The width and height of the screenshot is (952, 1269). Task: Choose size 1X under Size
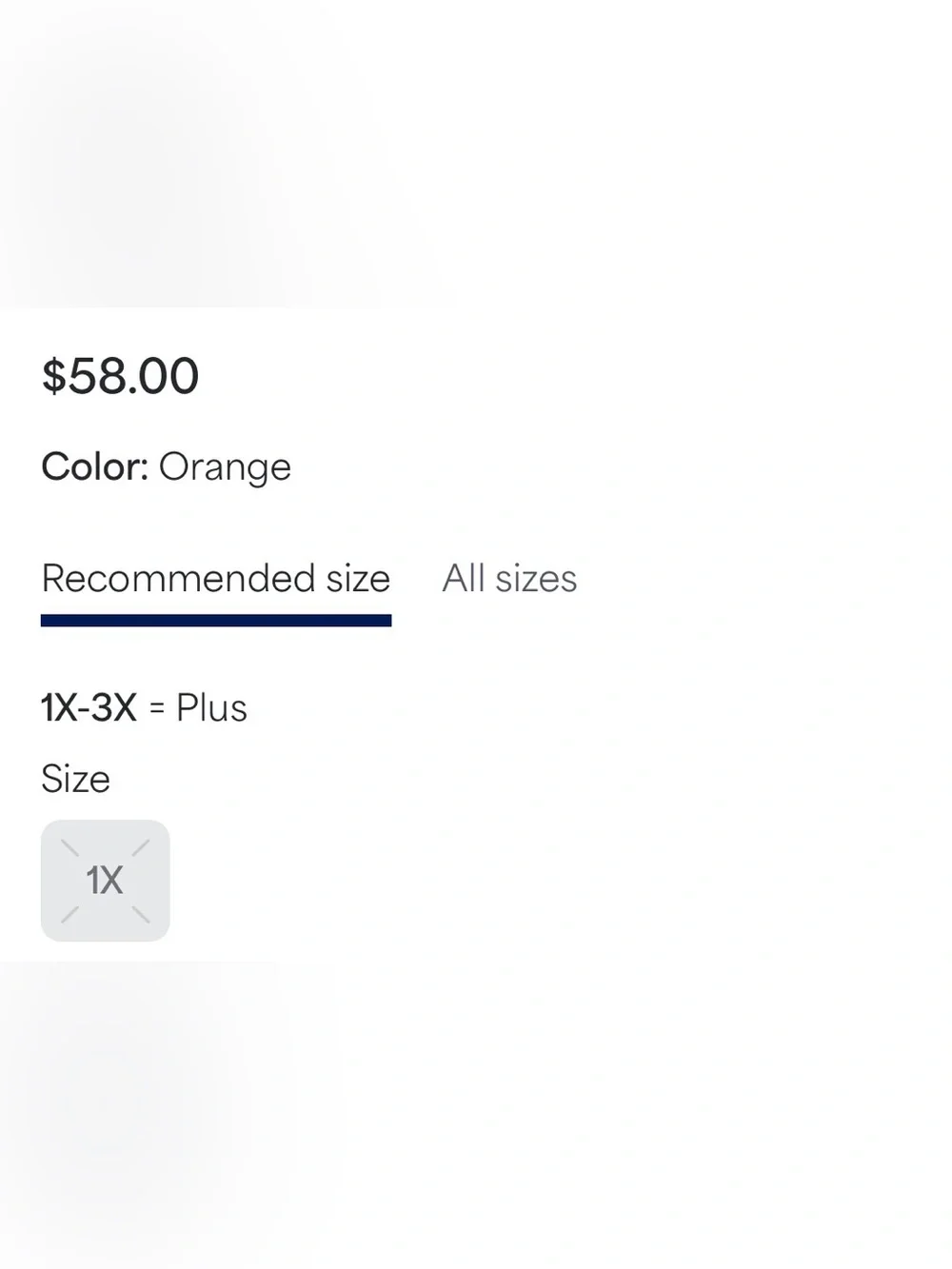[105, 881]
